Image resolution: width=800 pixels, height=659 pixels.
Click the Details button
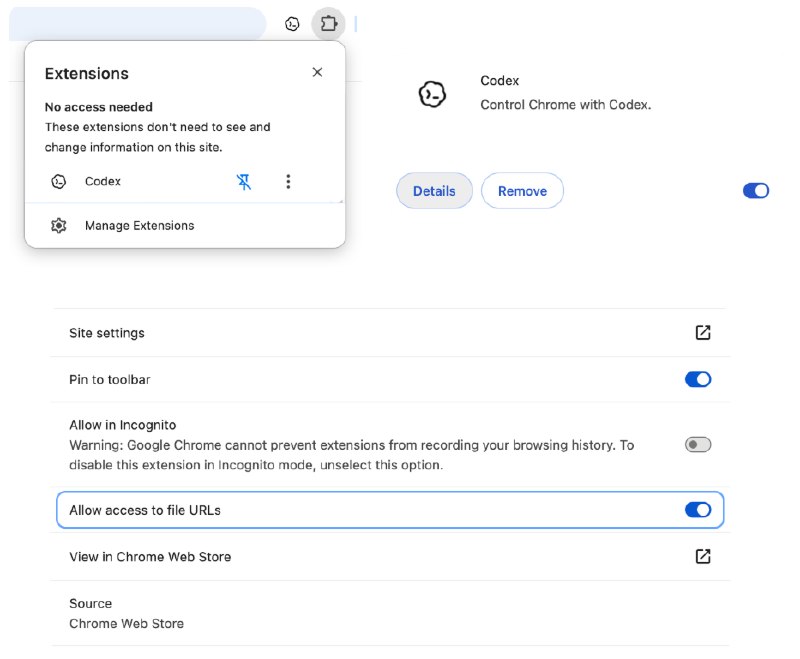(434, 191)
